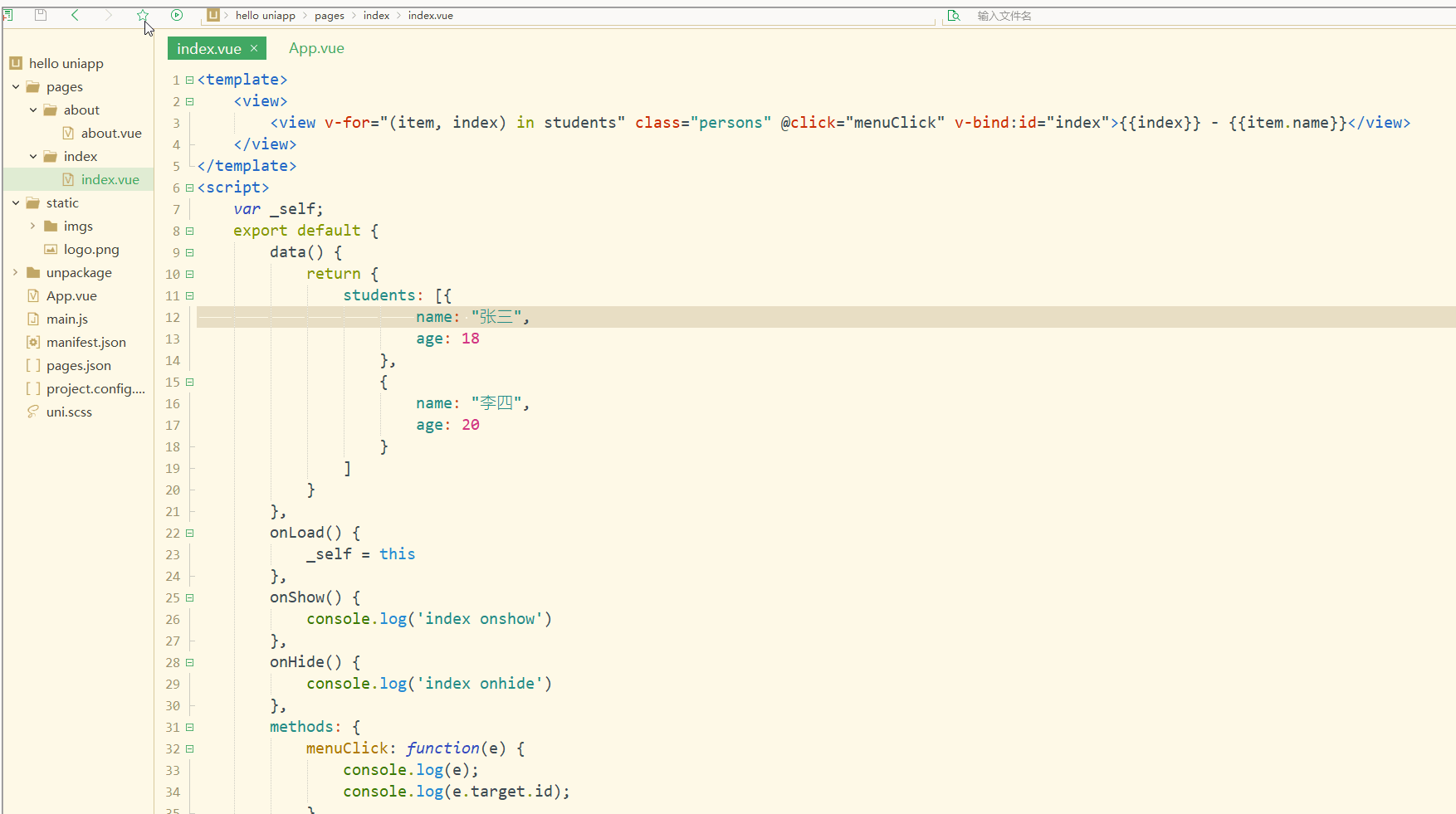Select 'index' in the breadcrumb path

pos(376,16)
